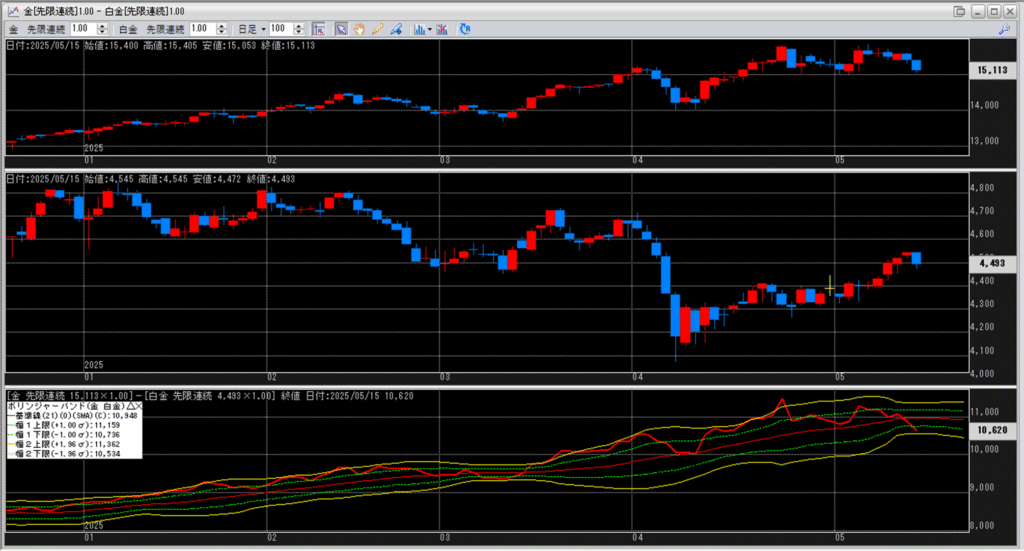Viewport: 1024px width, 551px height.
Task: Click the 15,113 price label on gold chart
Action: 990,70
